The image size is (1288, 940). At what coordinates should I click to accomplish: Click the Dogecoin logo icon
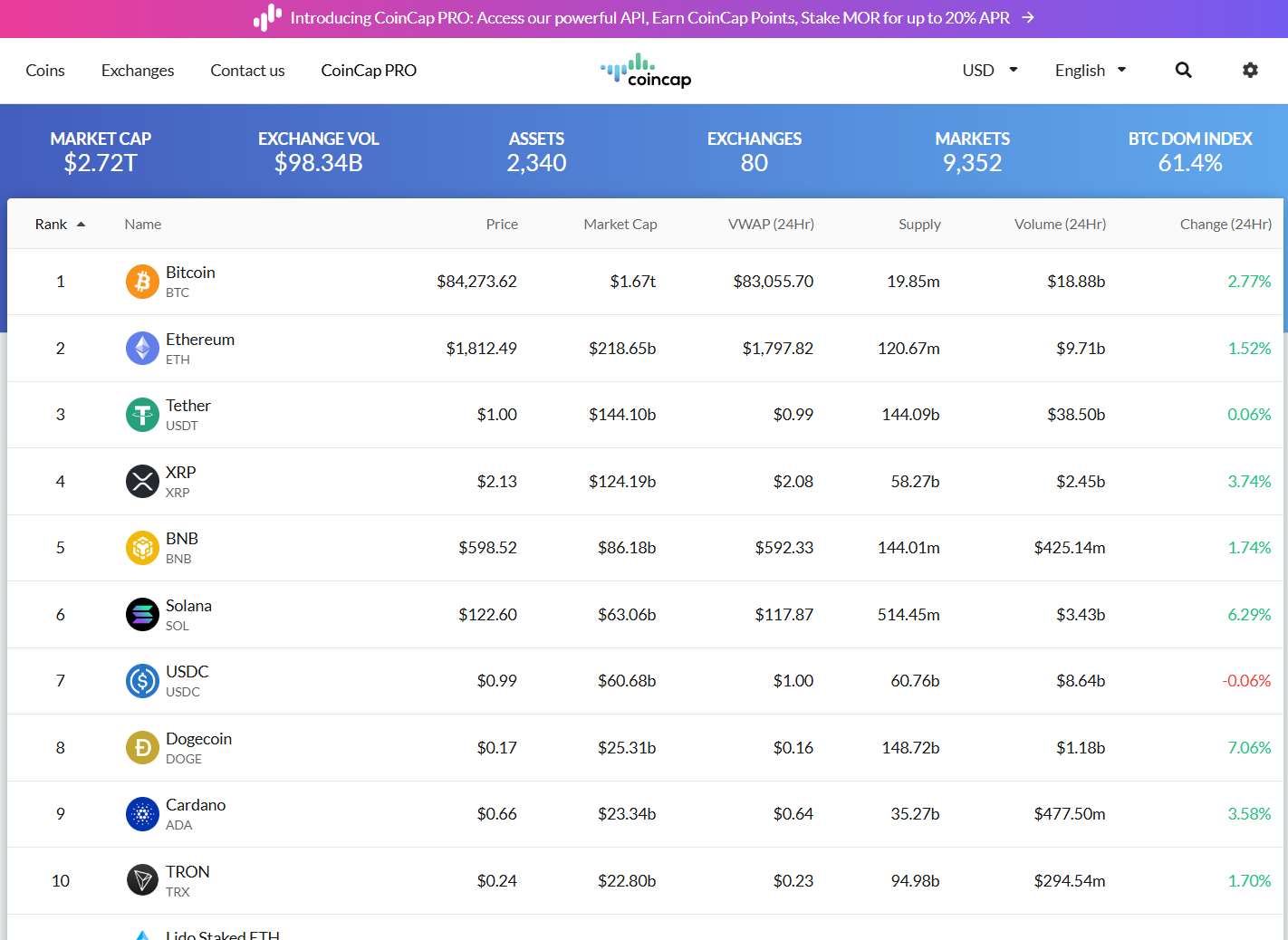(142, 748)
